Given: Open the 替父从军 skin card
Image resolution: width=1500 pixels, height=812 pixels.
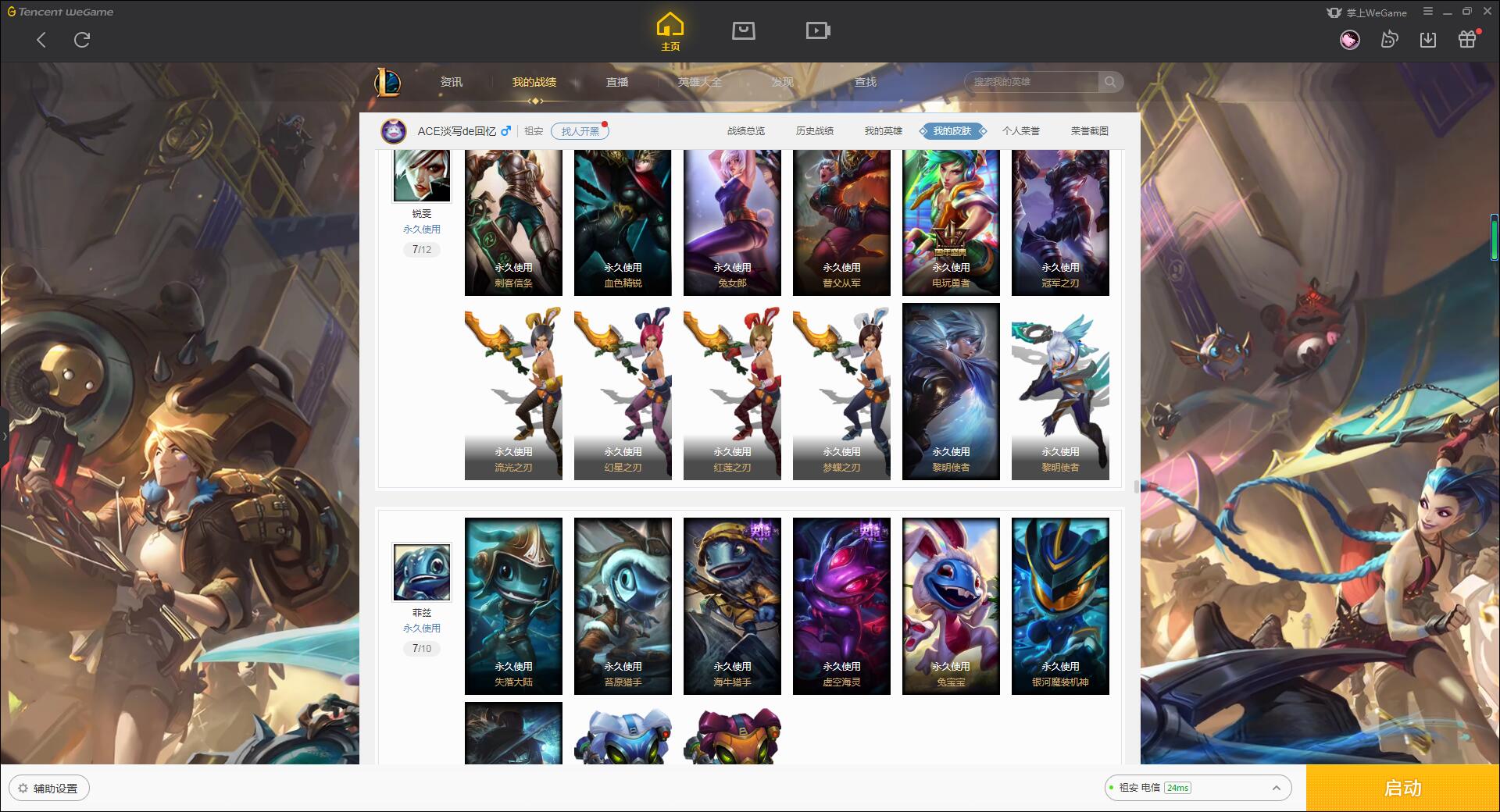Looking at the screenshot, I should [841, 223].
